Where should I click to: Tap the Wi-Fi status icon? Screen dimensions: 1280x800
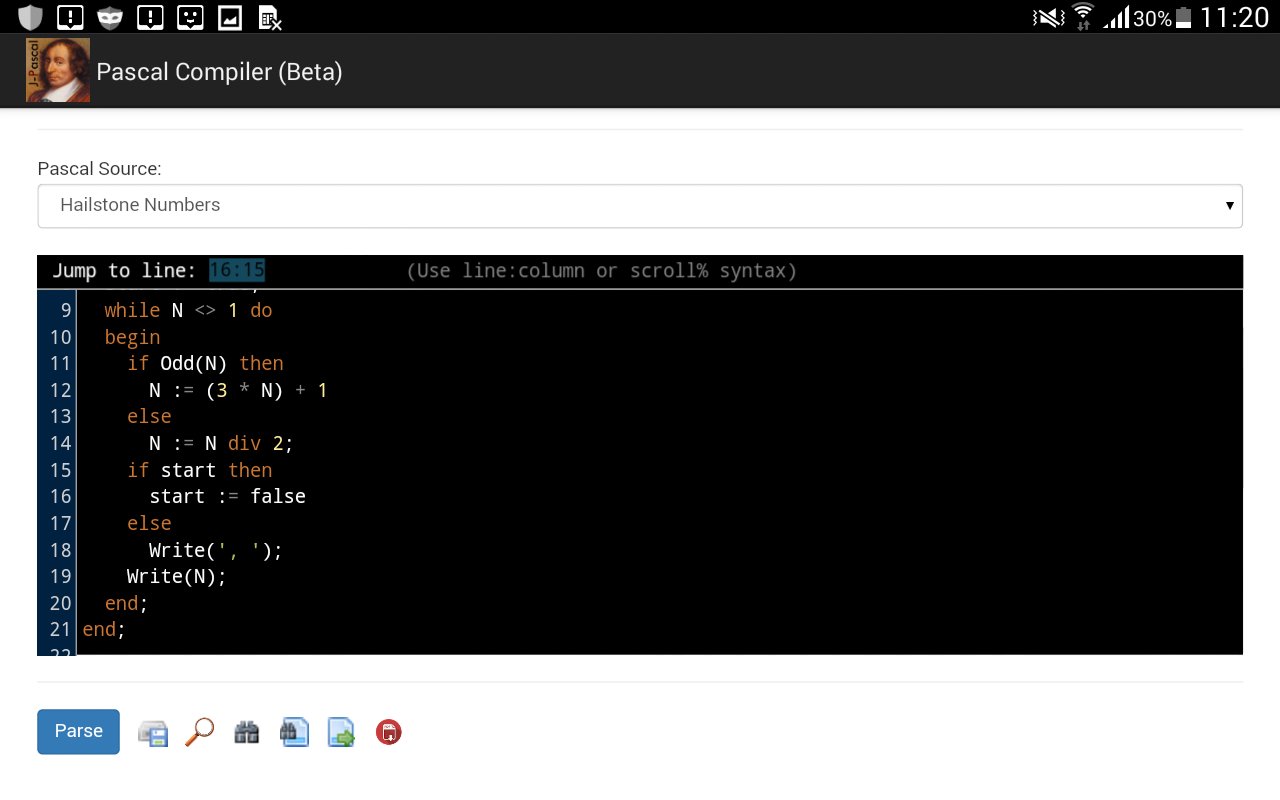tap(1082, 17)
